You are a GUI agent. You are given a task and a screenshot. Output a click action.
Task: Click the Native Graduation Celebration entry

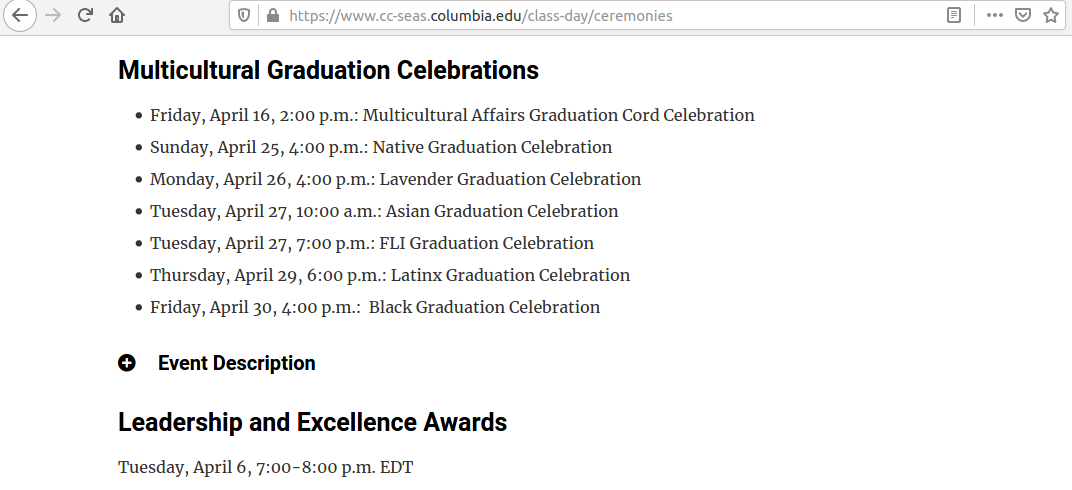point(381,147)
